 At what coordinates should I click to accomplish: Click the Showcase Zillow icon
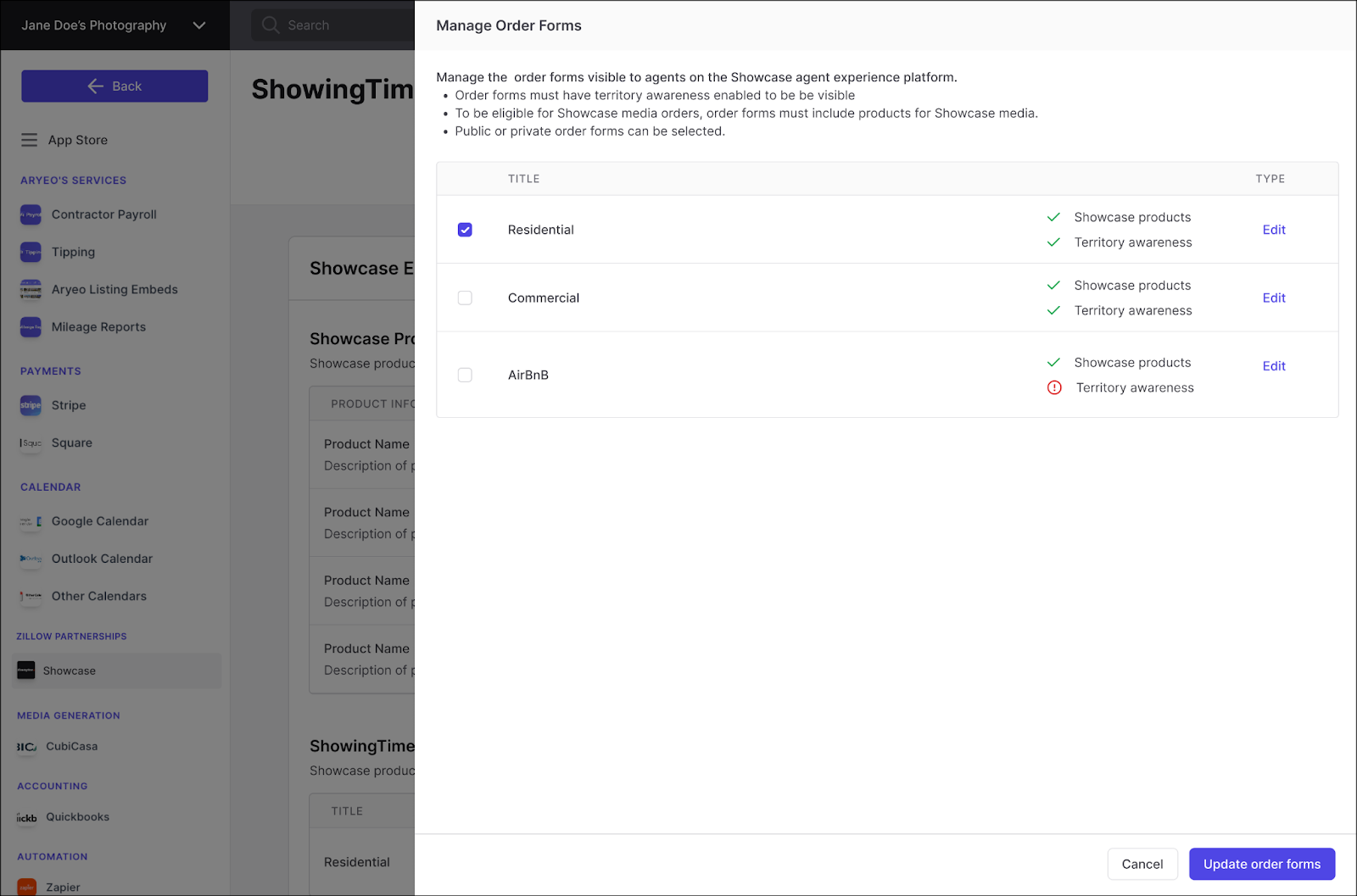[26, 671]
